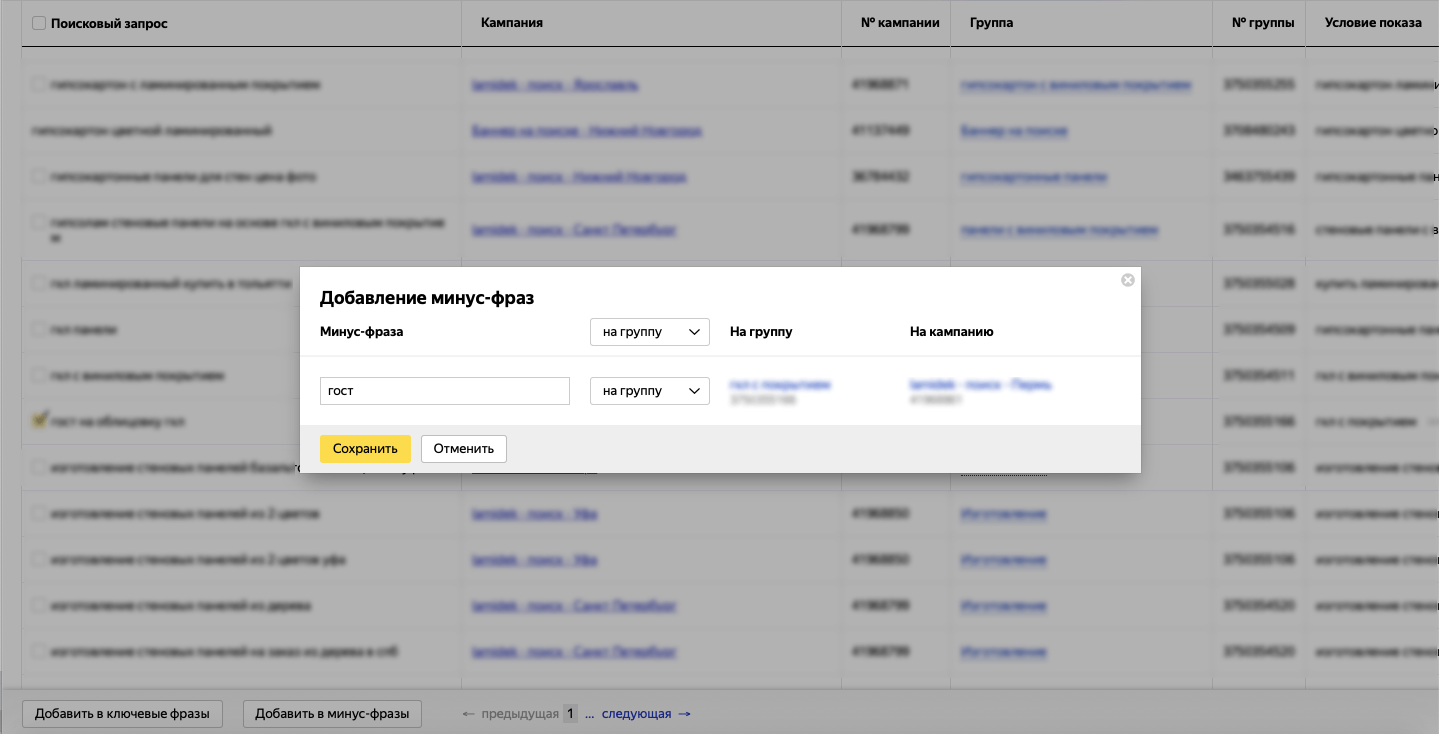The image size is (1439, 734).
Task: Click the minus-phrase input containing гост
Action: (444, 391)
